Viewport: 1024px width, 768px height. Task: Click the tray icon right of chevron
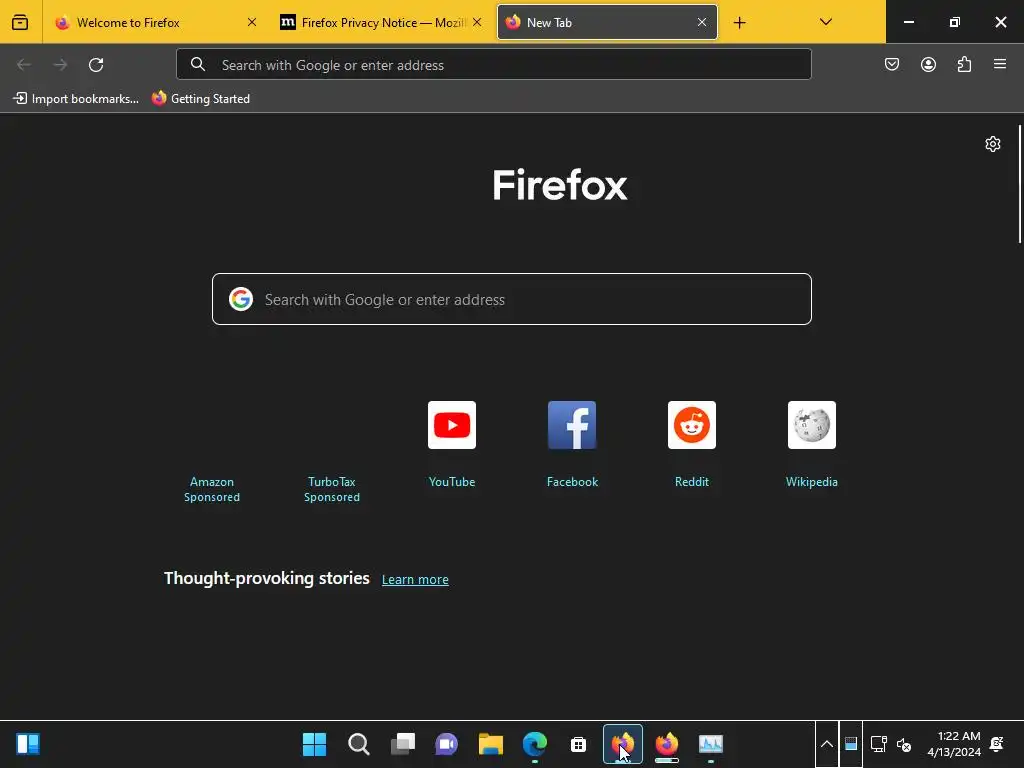pos(851,744)
